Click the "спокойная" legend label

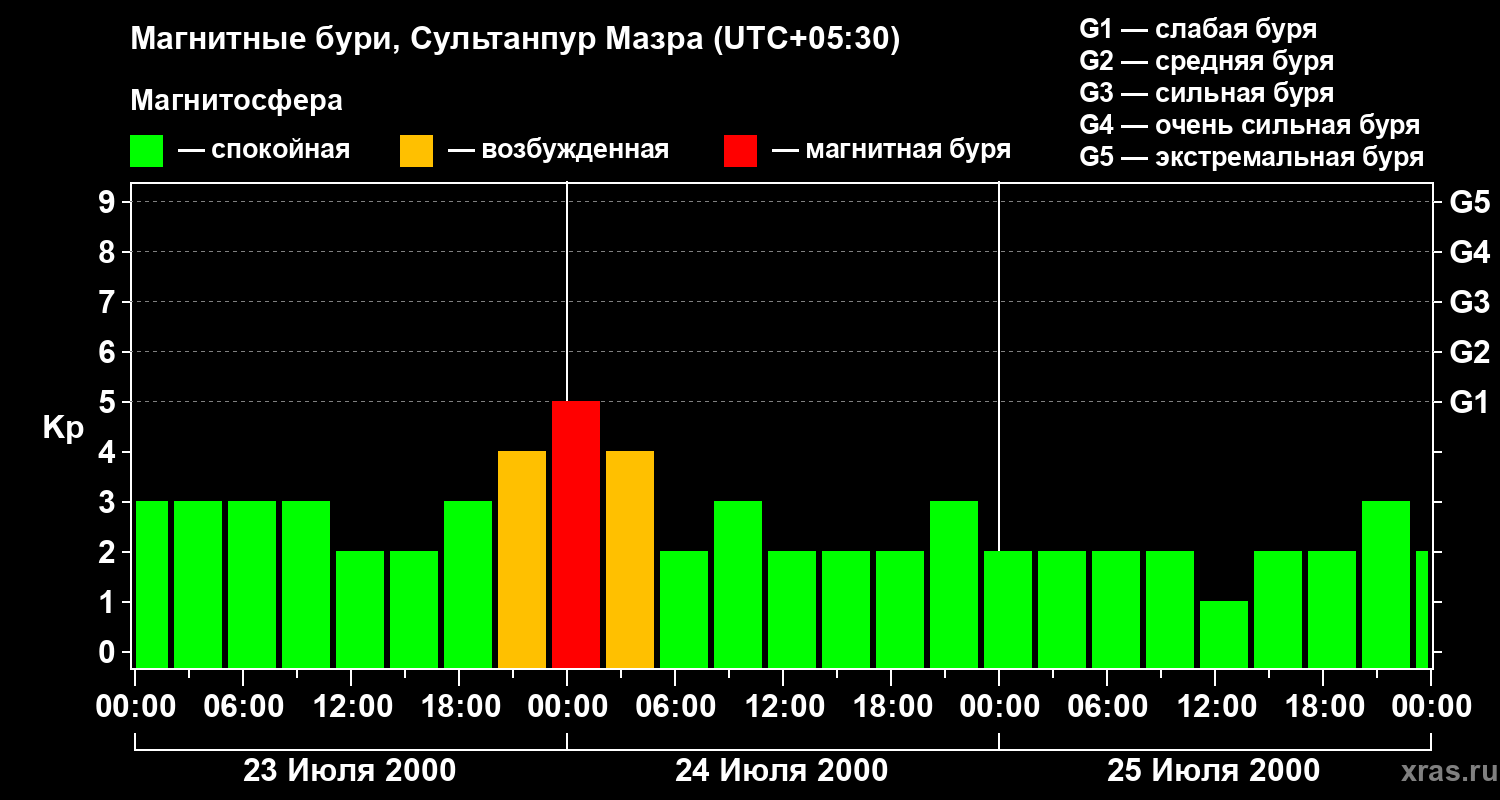(x=281, y=151)
